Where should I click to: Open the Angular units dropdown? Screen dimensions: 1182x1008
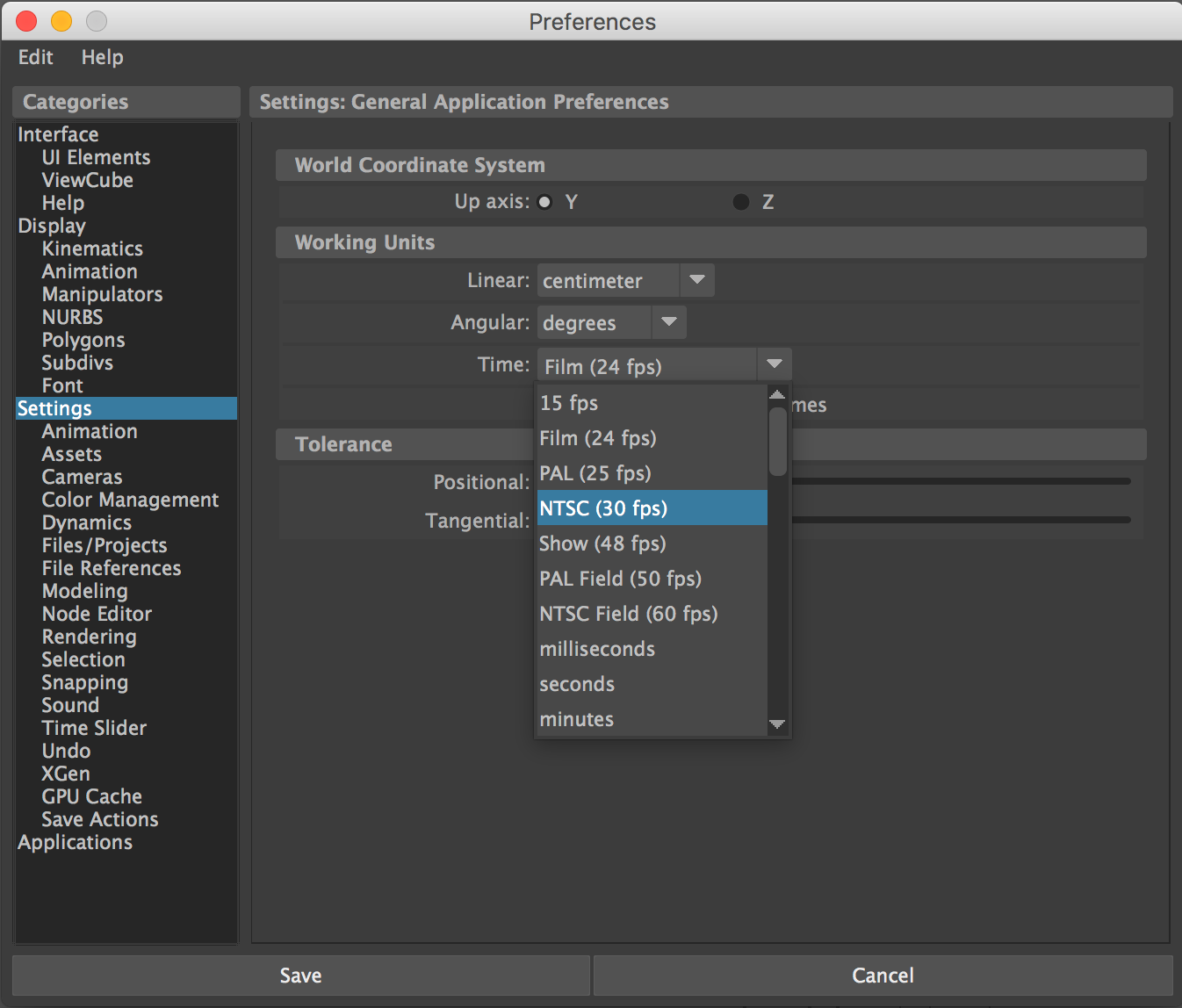tap(668, 322)
